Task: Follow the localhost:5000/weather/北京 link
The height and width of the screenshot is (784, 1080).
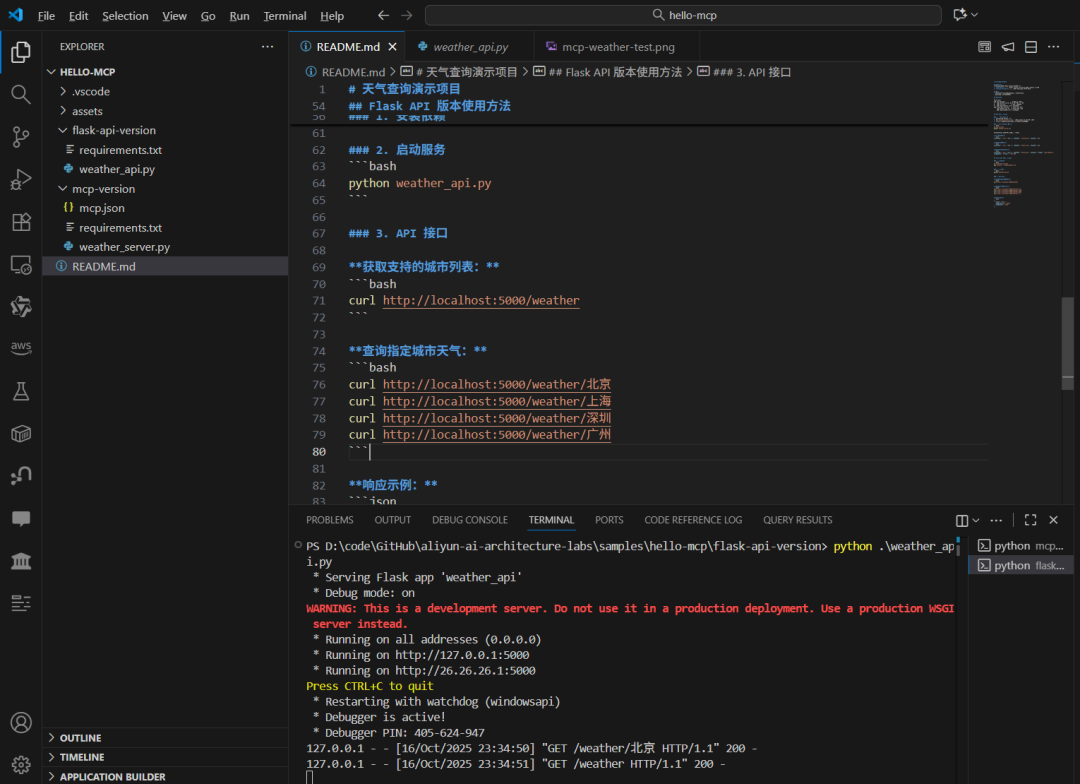Action: pos(496,384)
